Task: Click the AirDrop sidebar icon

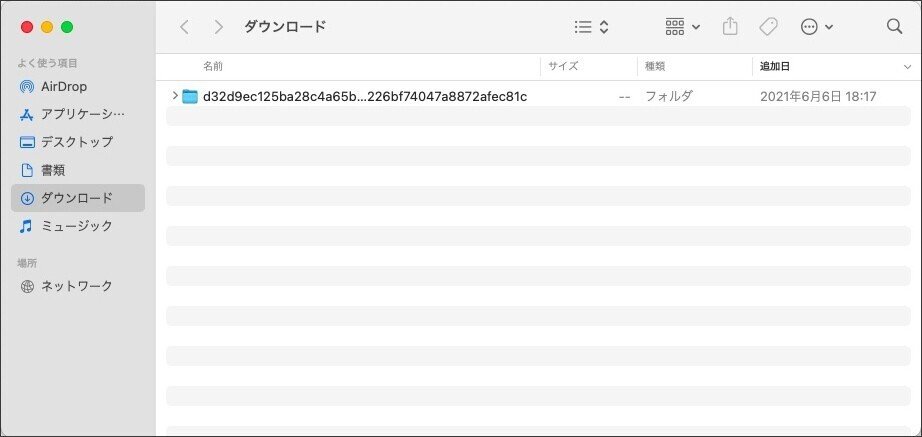Action: click(26, 87)
